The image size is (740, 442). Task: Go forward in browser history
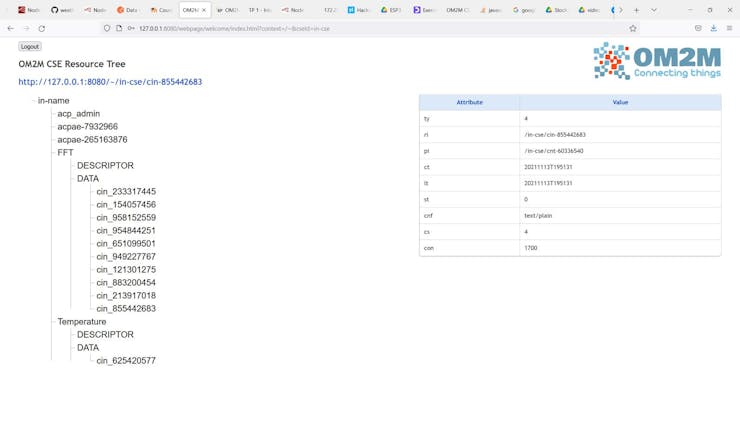point(26,28)
